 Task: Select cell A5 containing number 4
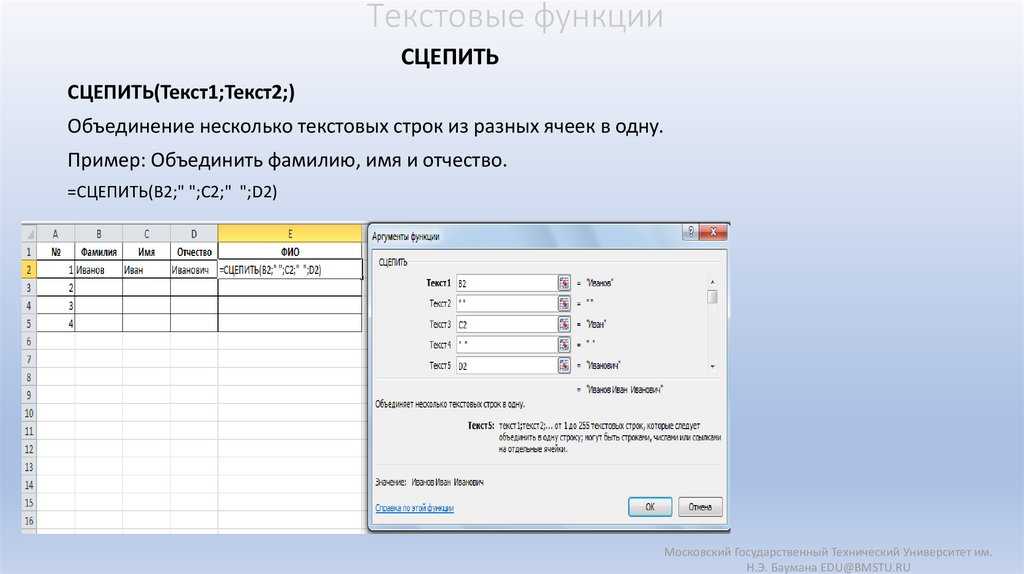tap(56, 323)
